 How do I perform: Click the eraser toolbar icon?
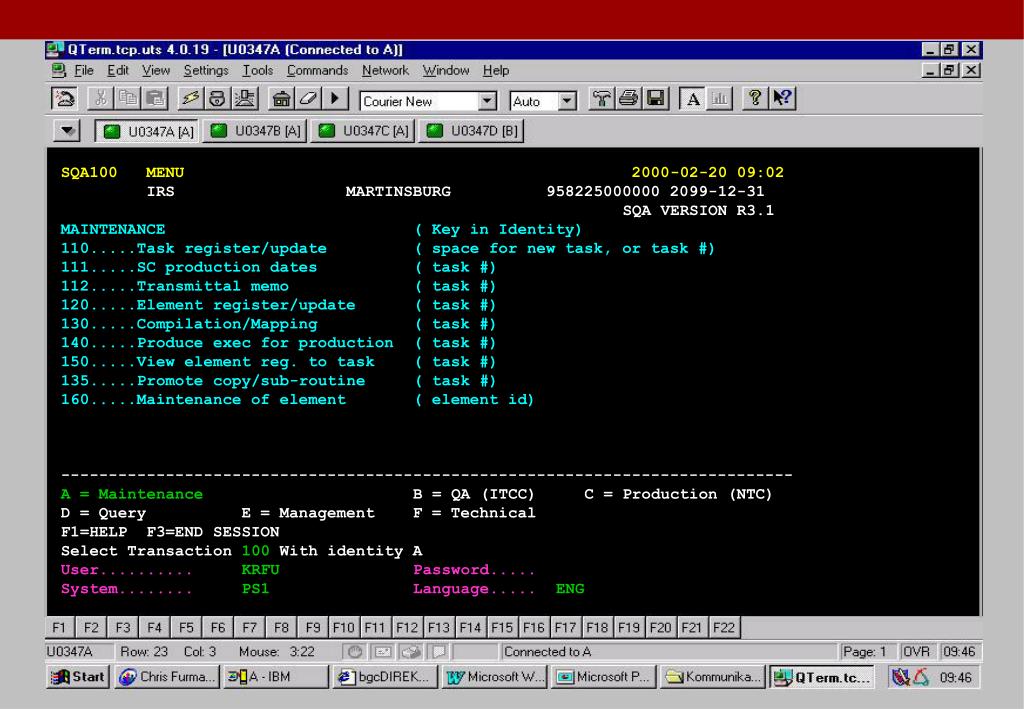pos(308,99)
